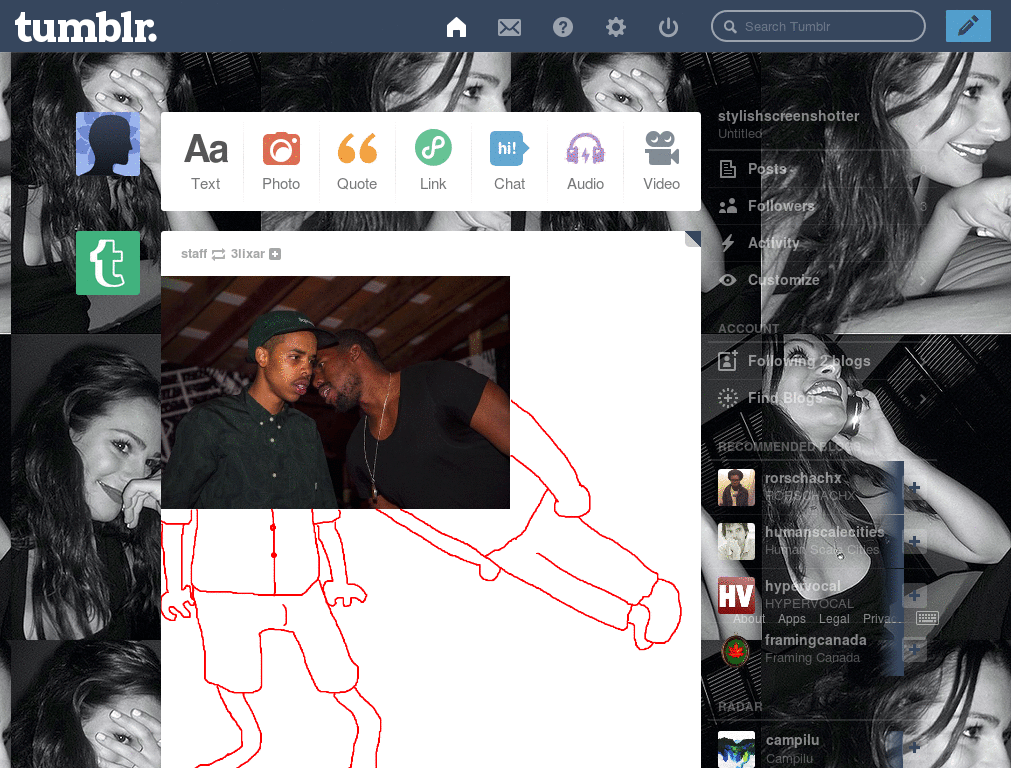Create a new Link post
This screenshot has height=768, width=1024.
click(433, 161)
